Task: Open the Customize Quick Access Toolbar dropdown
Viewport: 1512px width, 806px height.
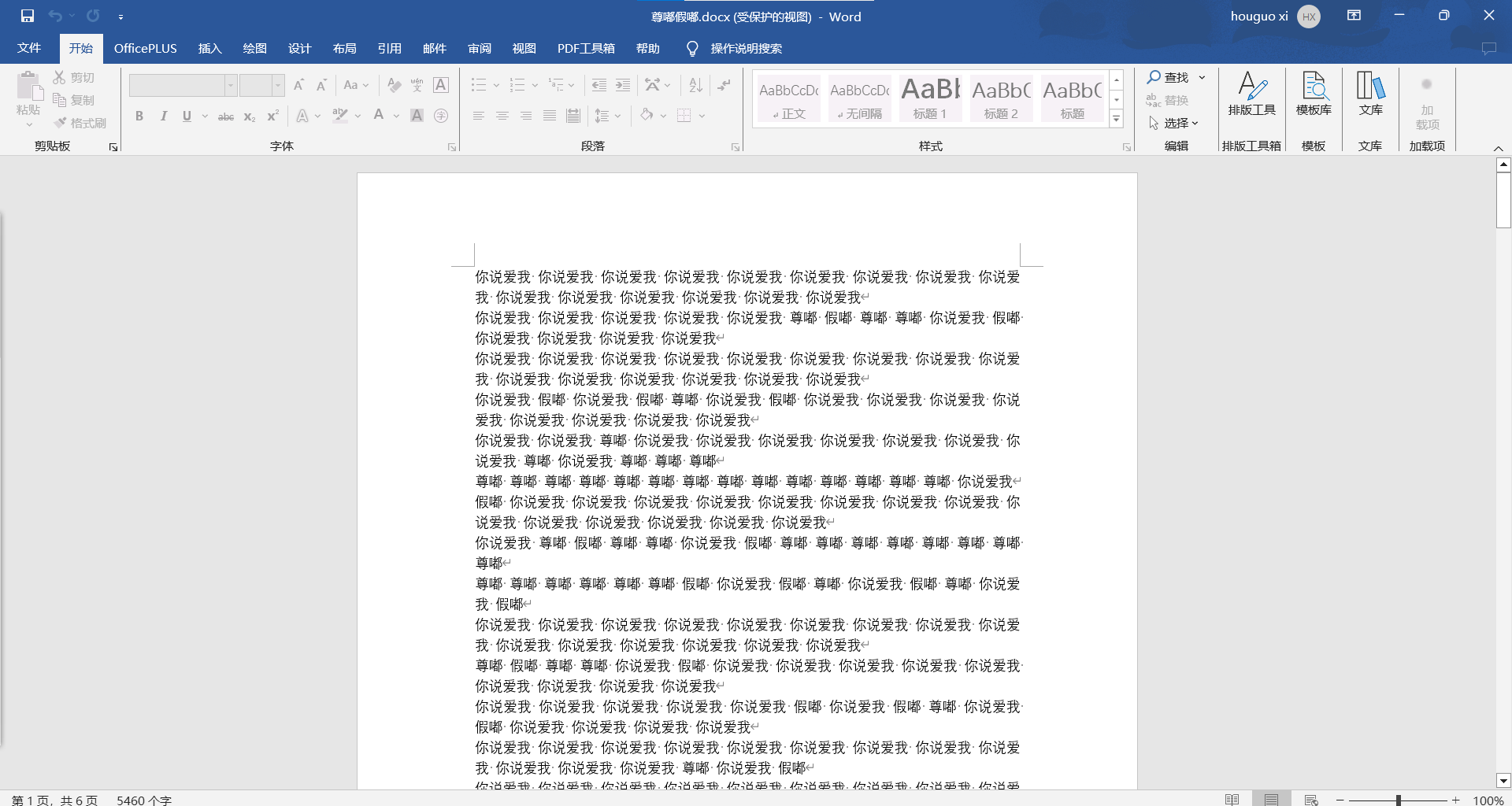Action: coord(120,17)
